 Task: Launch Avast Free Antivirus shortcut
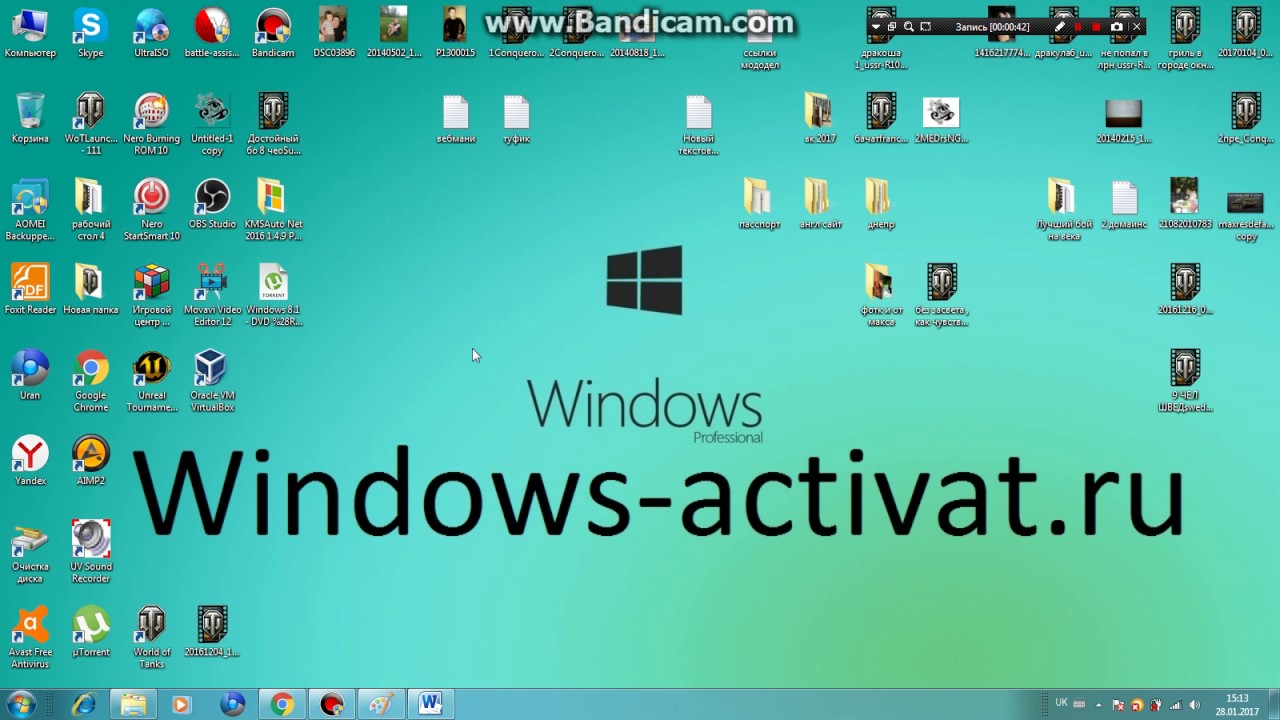tap(30, 638)
